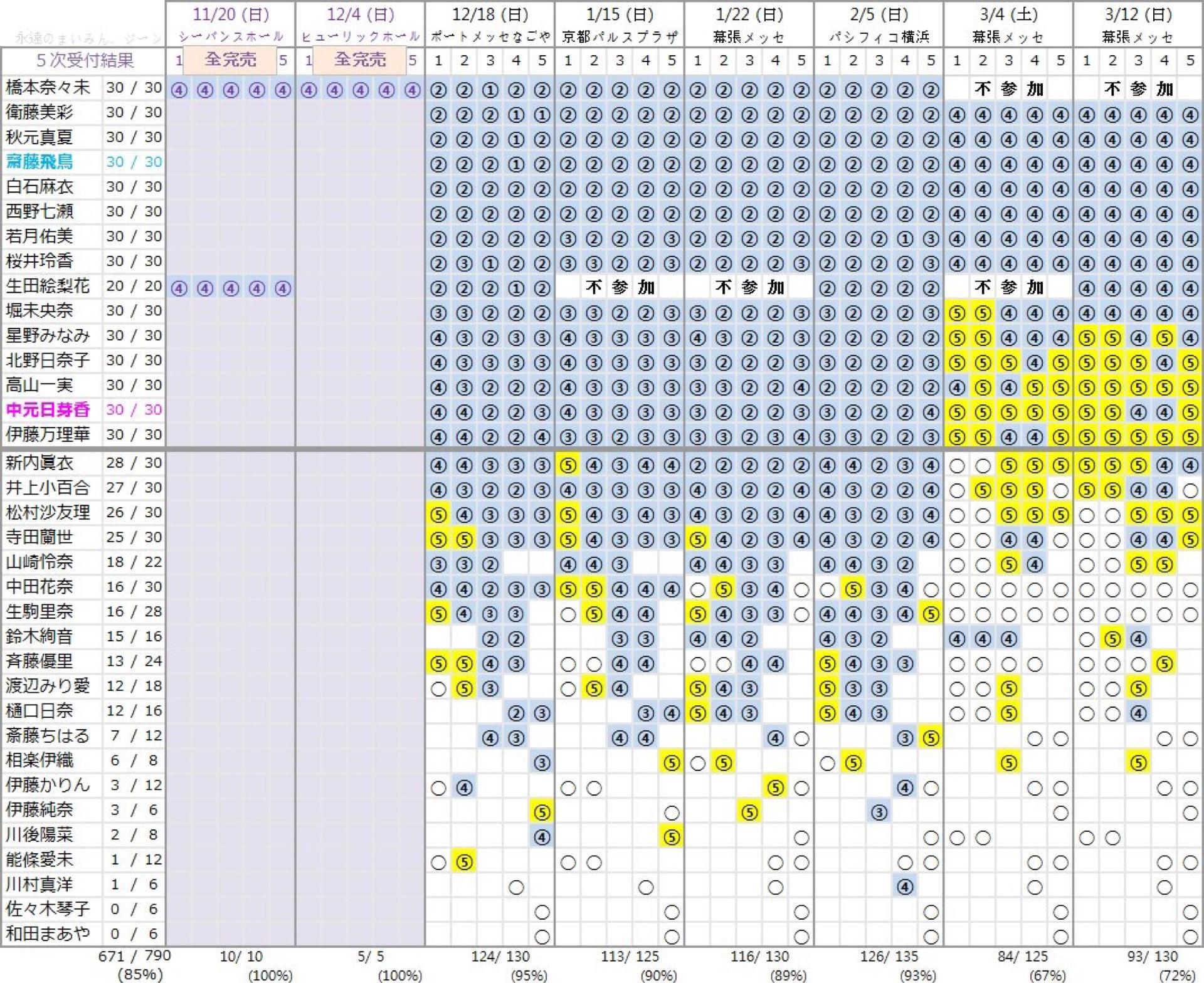Viewport: 1204px width, 983px height.
Task: Click 和田まあや empty circle in 12/18 slot 5
Action: click(542, 937)
